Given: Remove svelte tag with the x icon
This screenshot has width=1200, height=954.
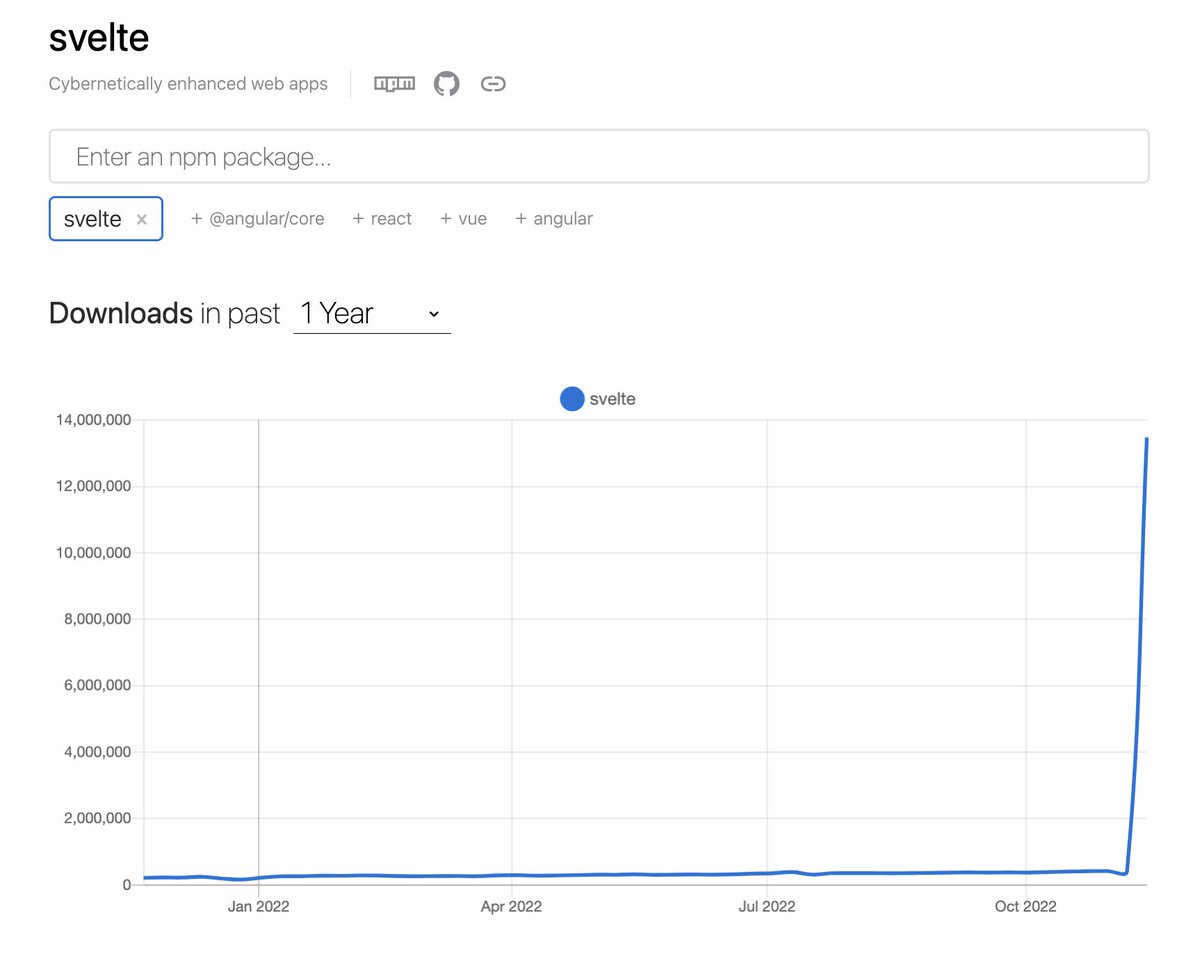Looking at the screenshot, I should point(142,219).
